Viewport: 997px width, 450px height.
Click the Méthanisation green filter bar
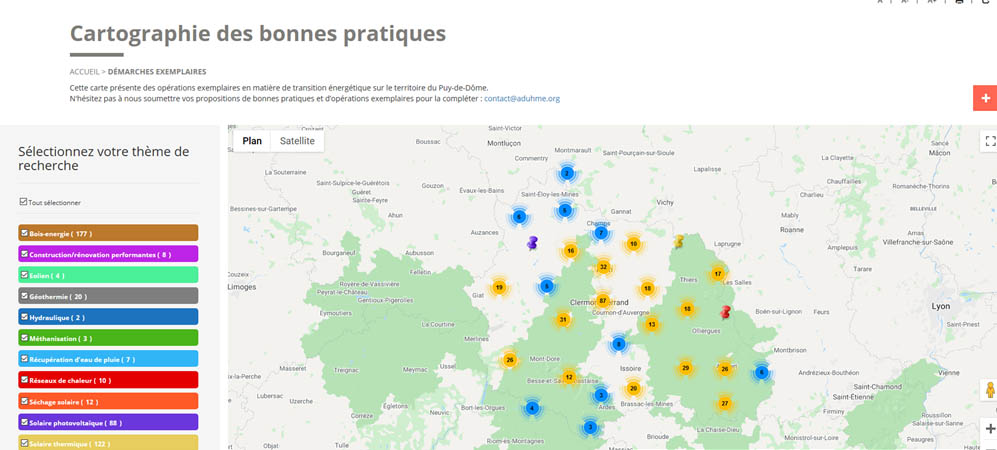pyautogui.click(x=108, y=338)
